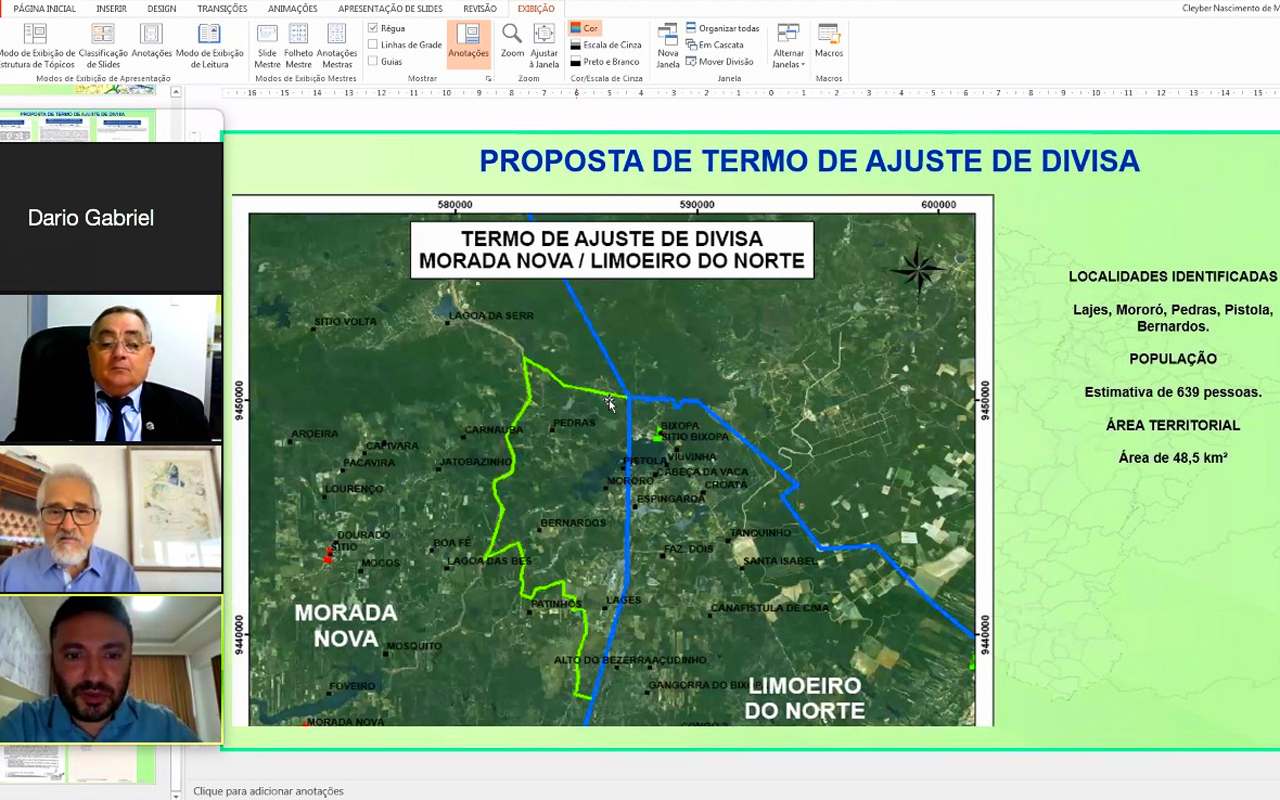Select Ajustar à Janela

click(544, 45)
